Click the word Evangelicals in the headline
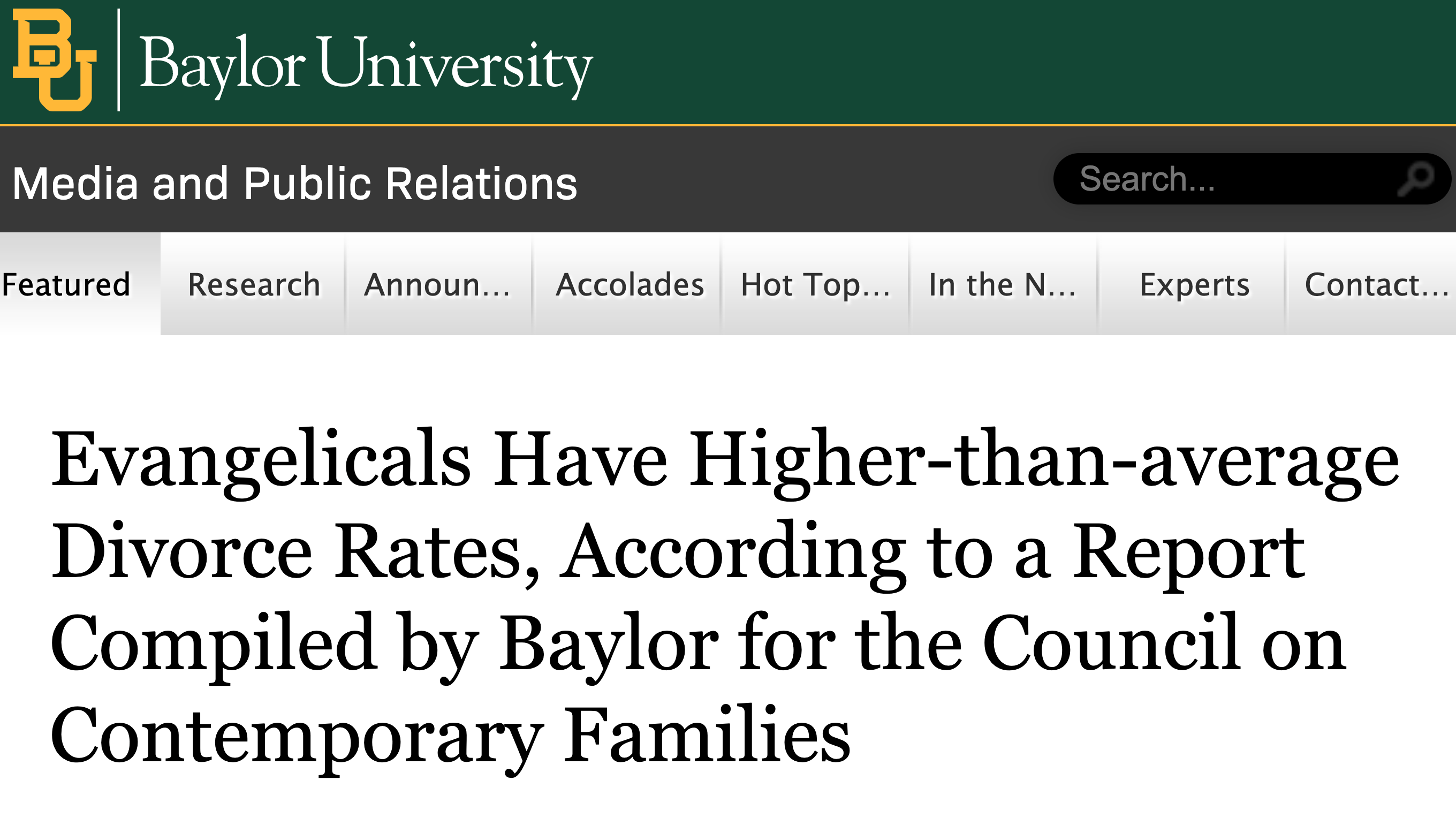Screen dimensions: 1456x818 [261, 460]
